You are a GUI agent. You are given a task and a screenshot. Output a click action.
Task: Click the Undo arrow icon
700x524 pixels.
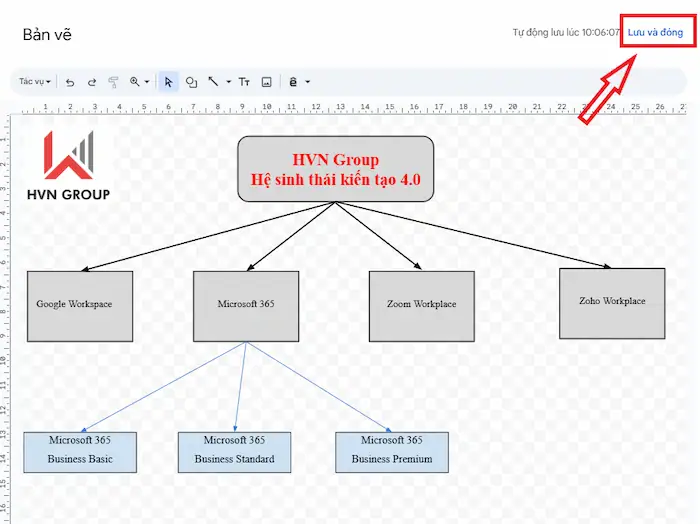pyautogui.click(x=70, y=82)
